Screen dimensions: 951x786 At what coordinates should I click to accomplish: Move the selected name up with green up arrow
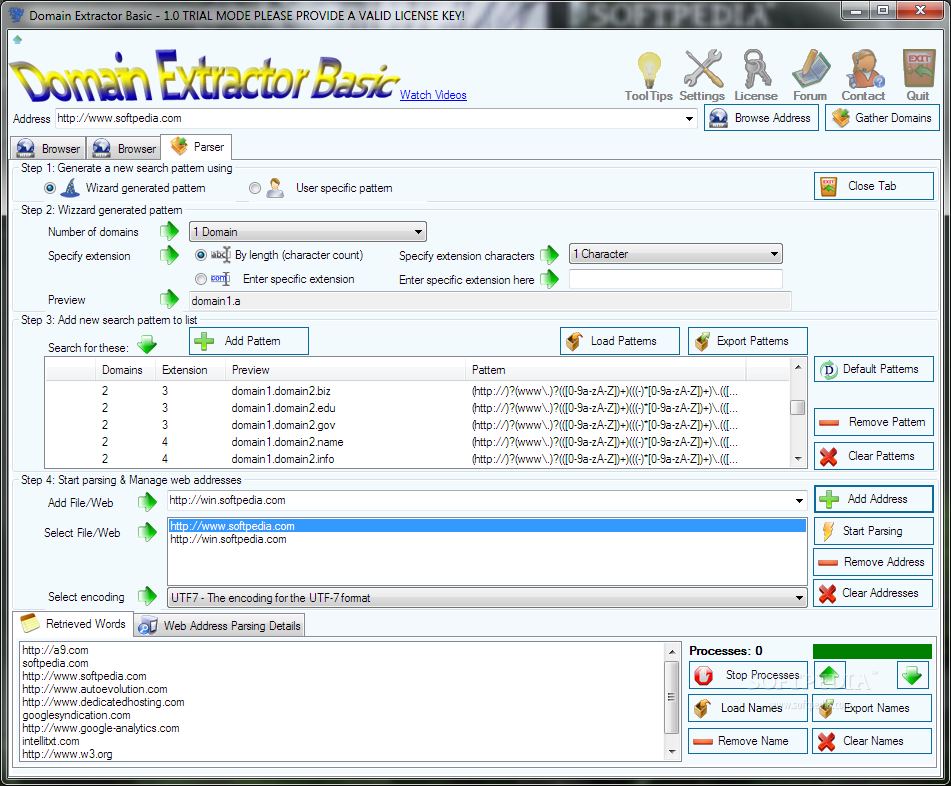coord(829,675)
